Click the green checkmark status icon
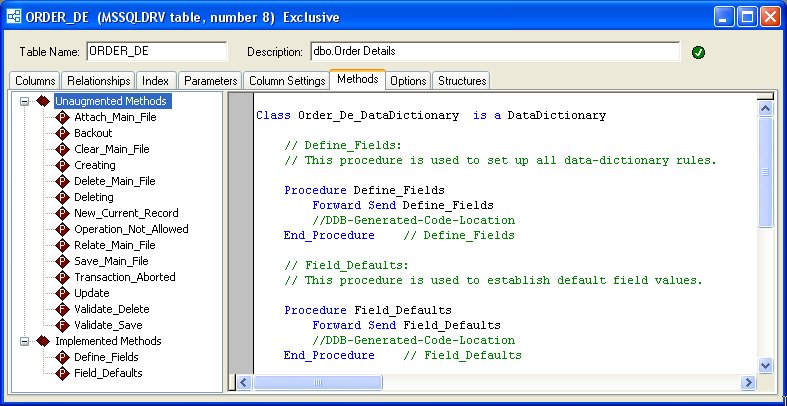This screenshot has width=787, height=406. [x=698, y=52]
